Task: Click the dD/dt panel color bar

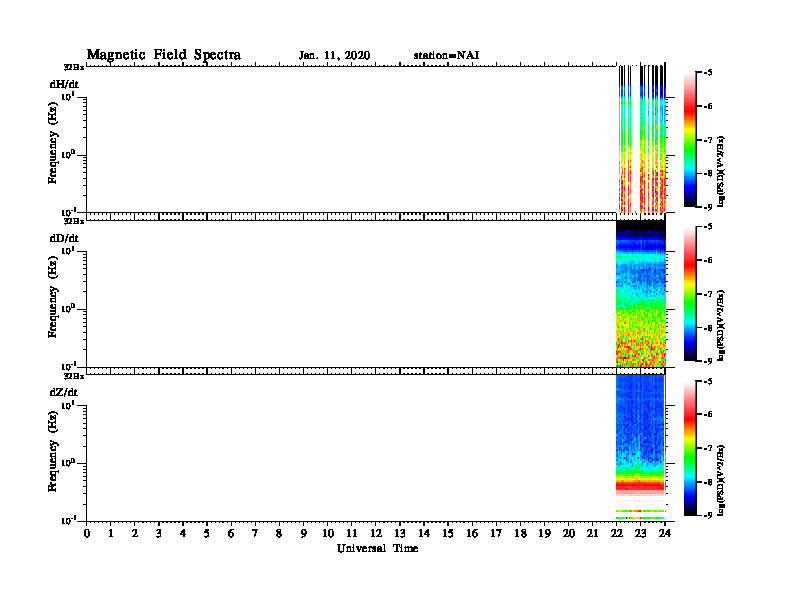Action: pyautogui.click(x=690, y=294)
